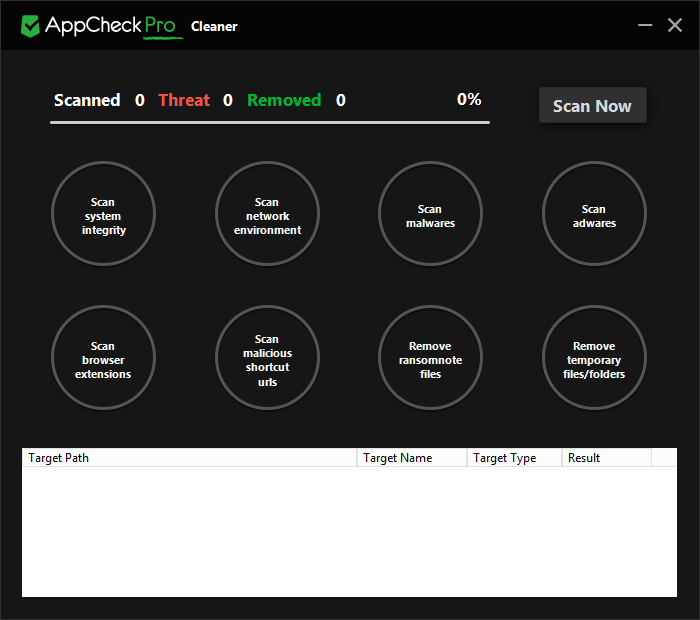
Task: Click the Target Type column header
Action: coord(513,458)
